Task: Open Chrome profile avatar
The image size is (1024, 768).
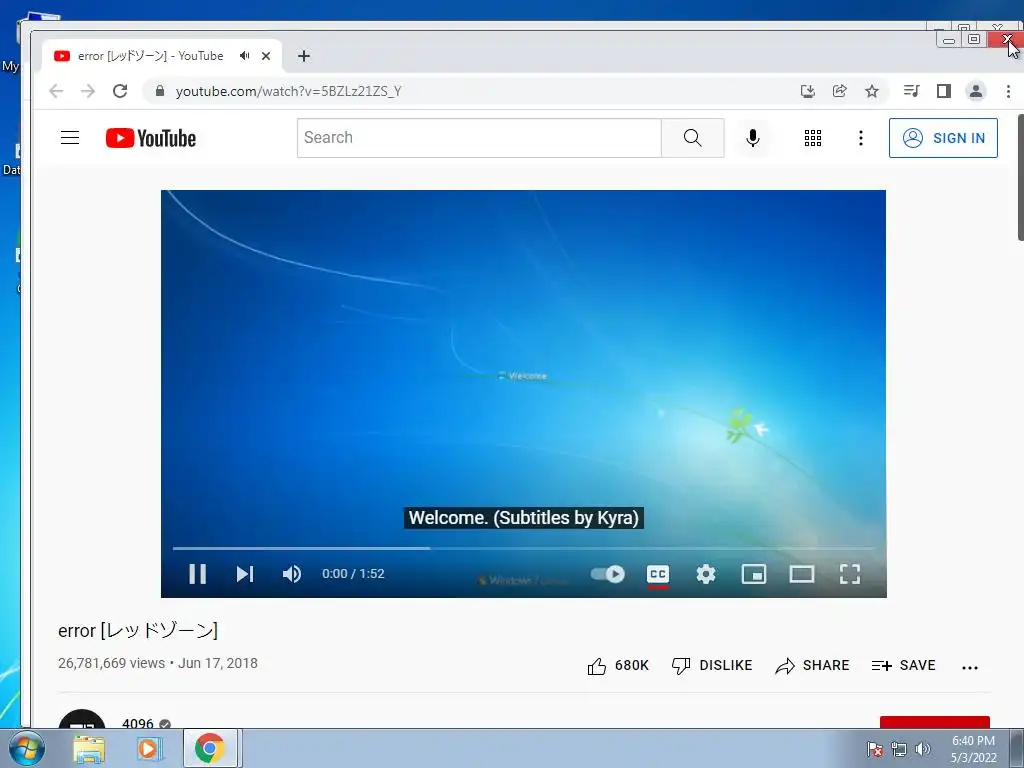Action: [976, 91]
